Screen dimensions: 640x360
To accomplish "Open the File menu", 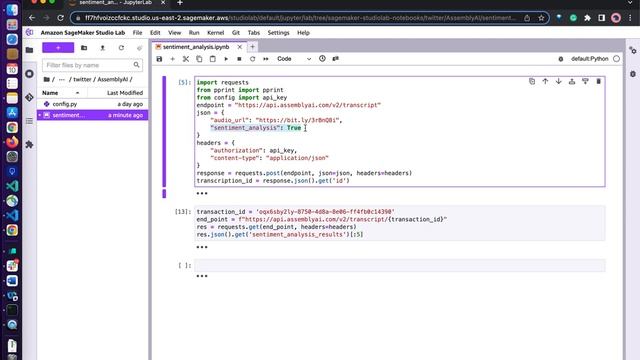I will click(x=138, y=33).
